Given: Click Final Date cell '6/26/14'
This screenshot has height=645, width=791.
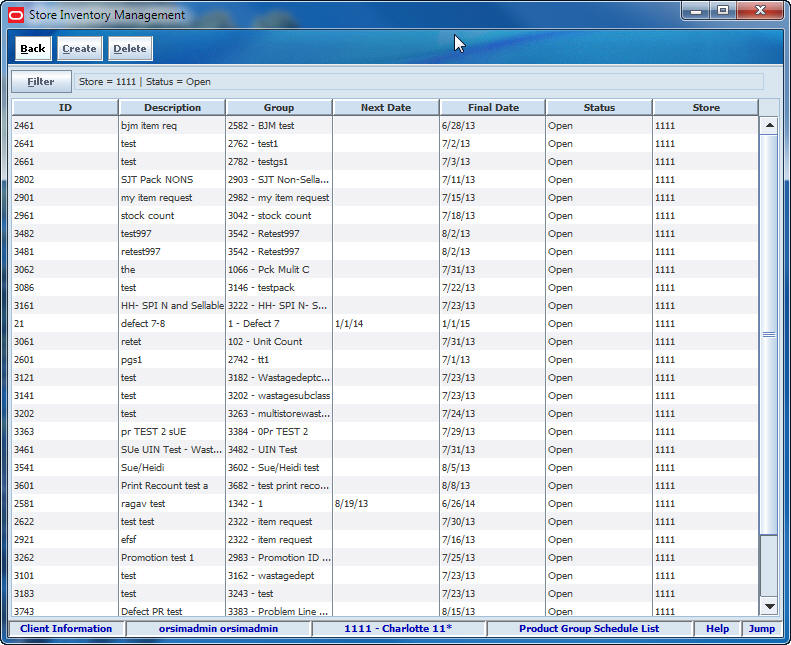Looking at the screenshot, I should tap(458, 504).
